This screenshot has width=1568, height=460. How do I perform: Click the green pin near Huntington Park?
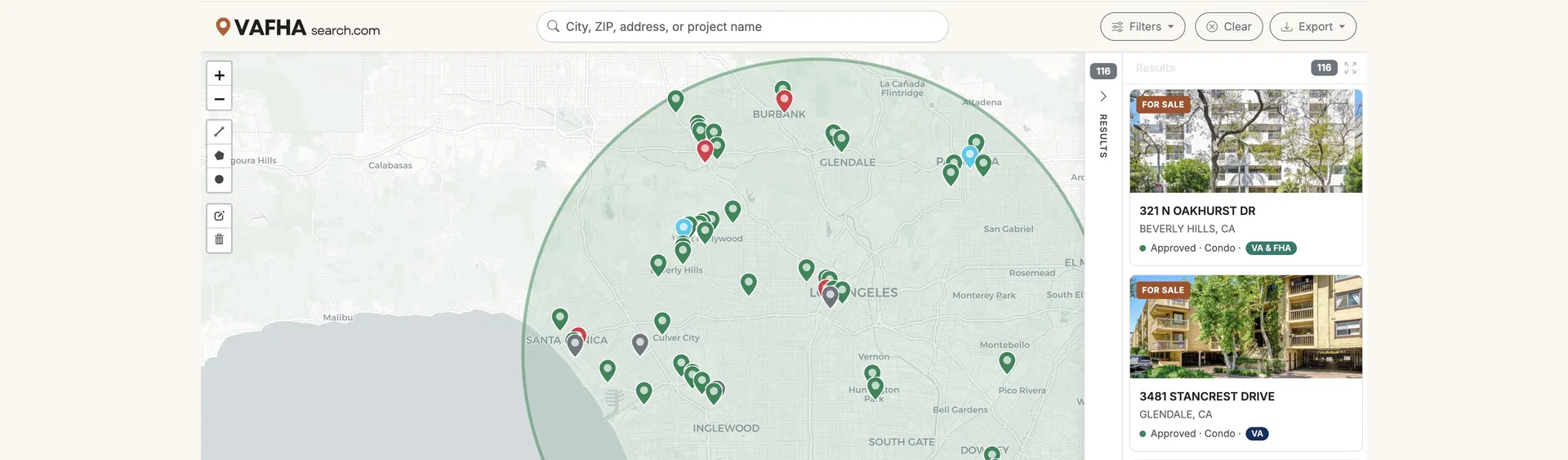pos(875,386)
